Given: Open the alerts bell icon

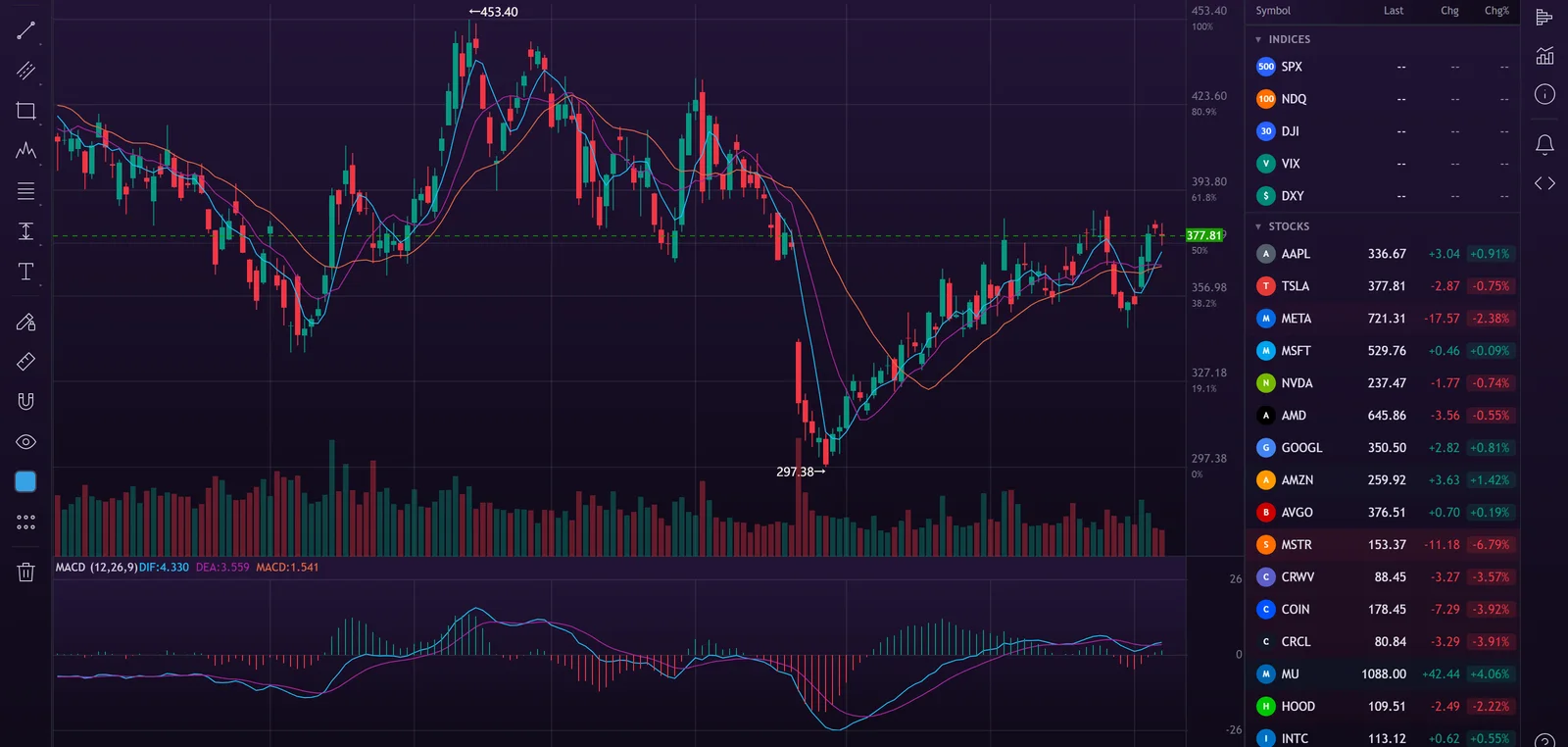Looking at the screenshot, I should point(1544,144).
